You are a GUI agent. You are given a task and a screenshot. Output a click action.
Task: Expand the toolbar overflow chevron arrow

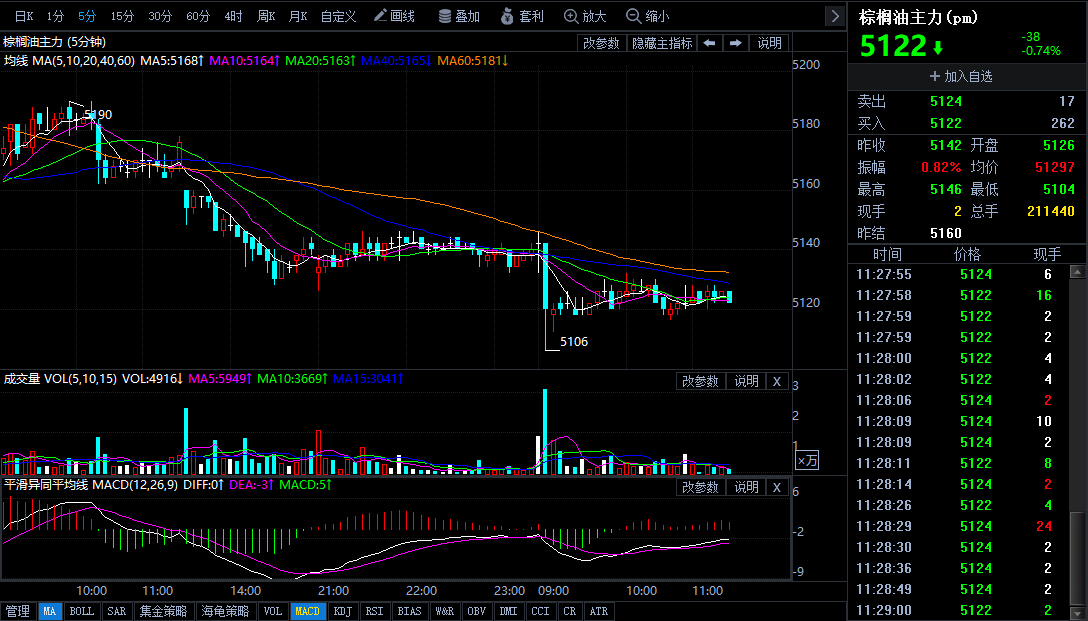(835, 16)
